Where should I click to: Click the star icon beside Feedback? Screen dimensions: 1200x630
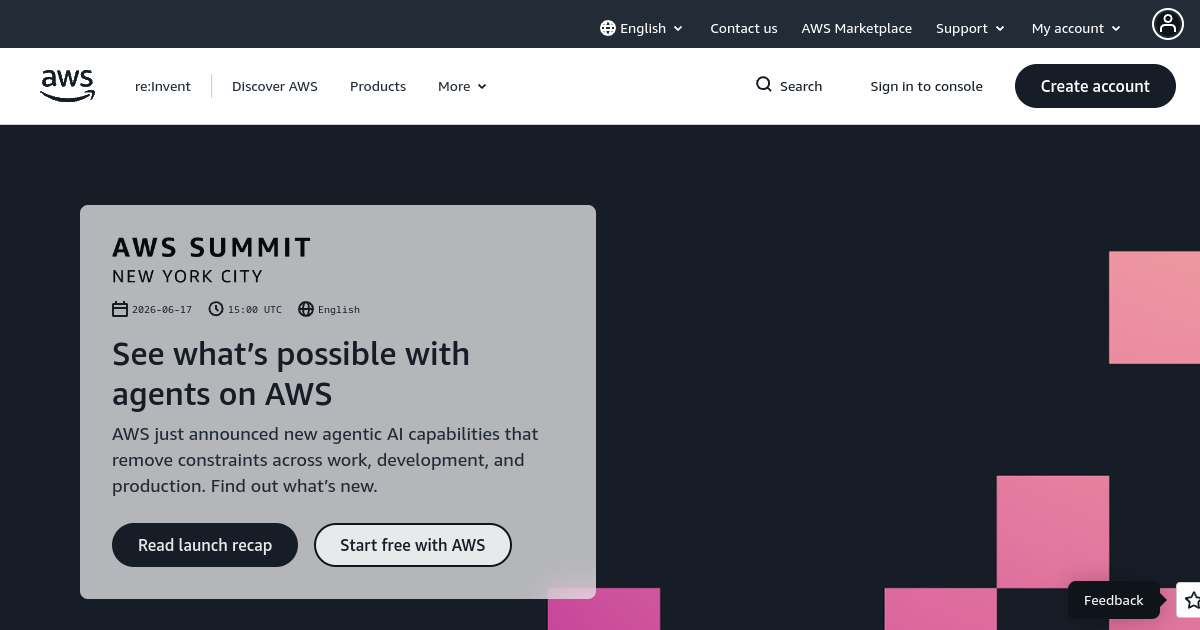coord(1191,600)
